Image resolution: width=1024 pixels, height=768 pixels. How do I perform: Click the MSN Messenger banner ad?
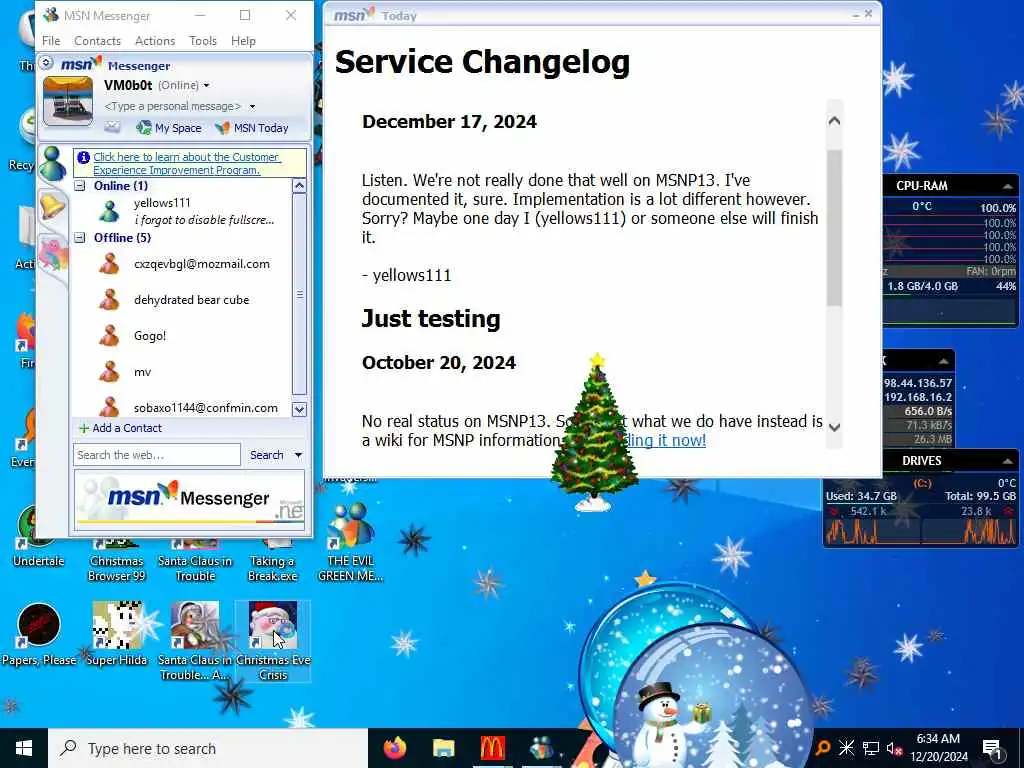189,498
